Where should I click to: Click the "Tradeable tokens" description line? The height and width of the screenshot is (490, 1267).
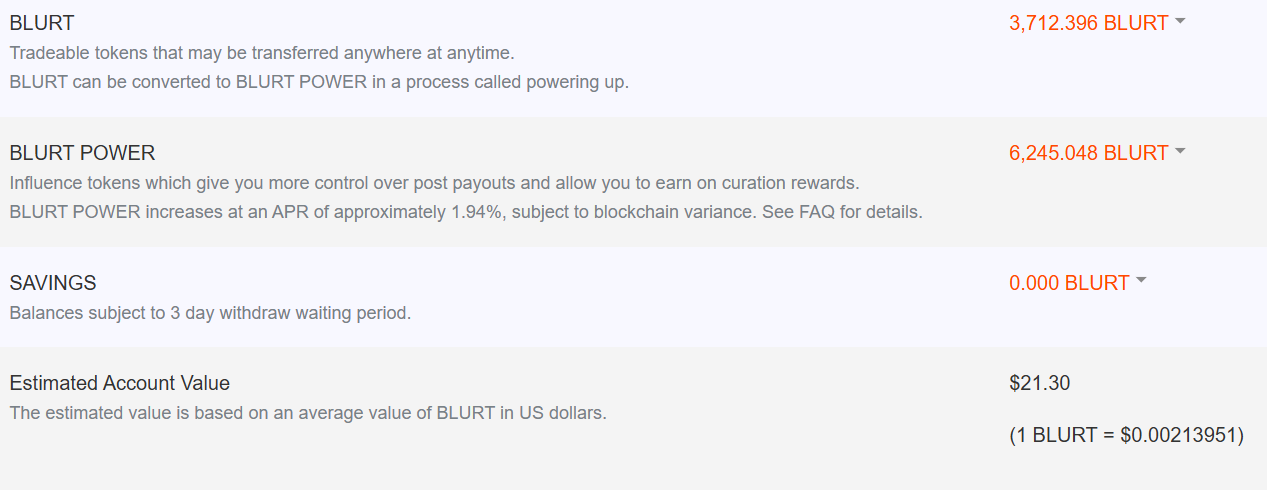[x=262, y=52]
